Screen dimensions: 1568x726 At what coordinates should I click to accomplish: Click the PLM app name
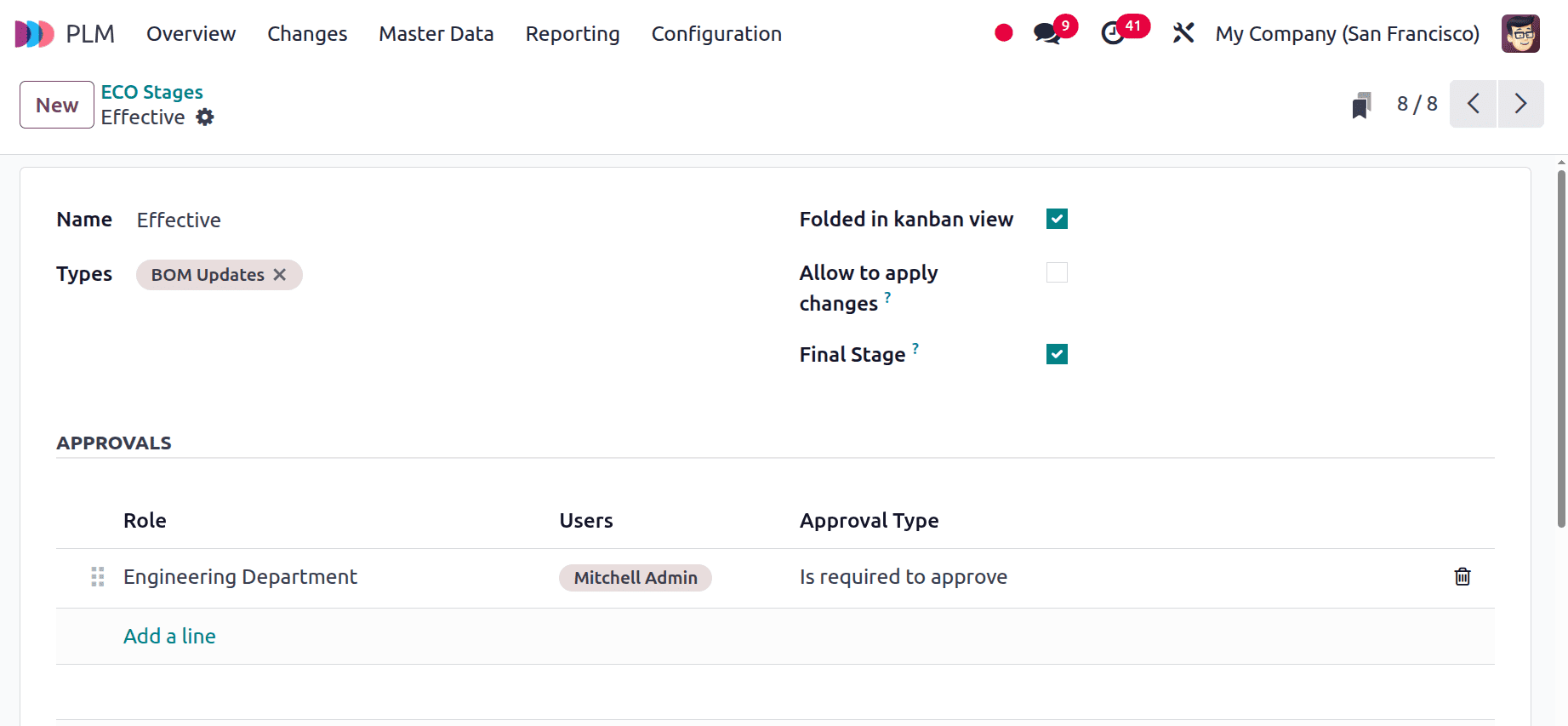pyautogui.click(x=90, y=34)
